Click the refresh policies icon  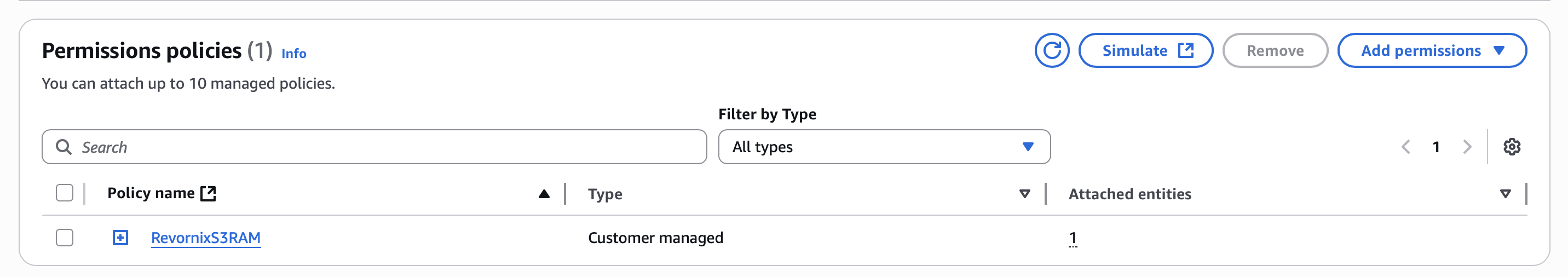[x=1051, y=50]
